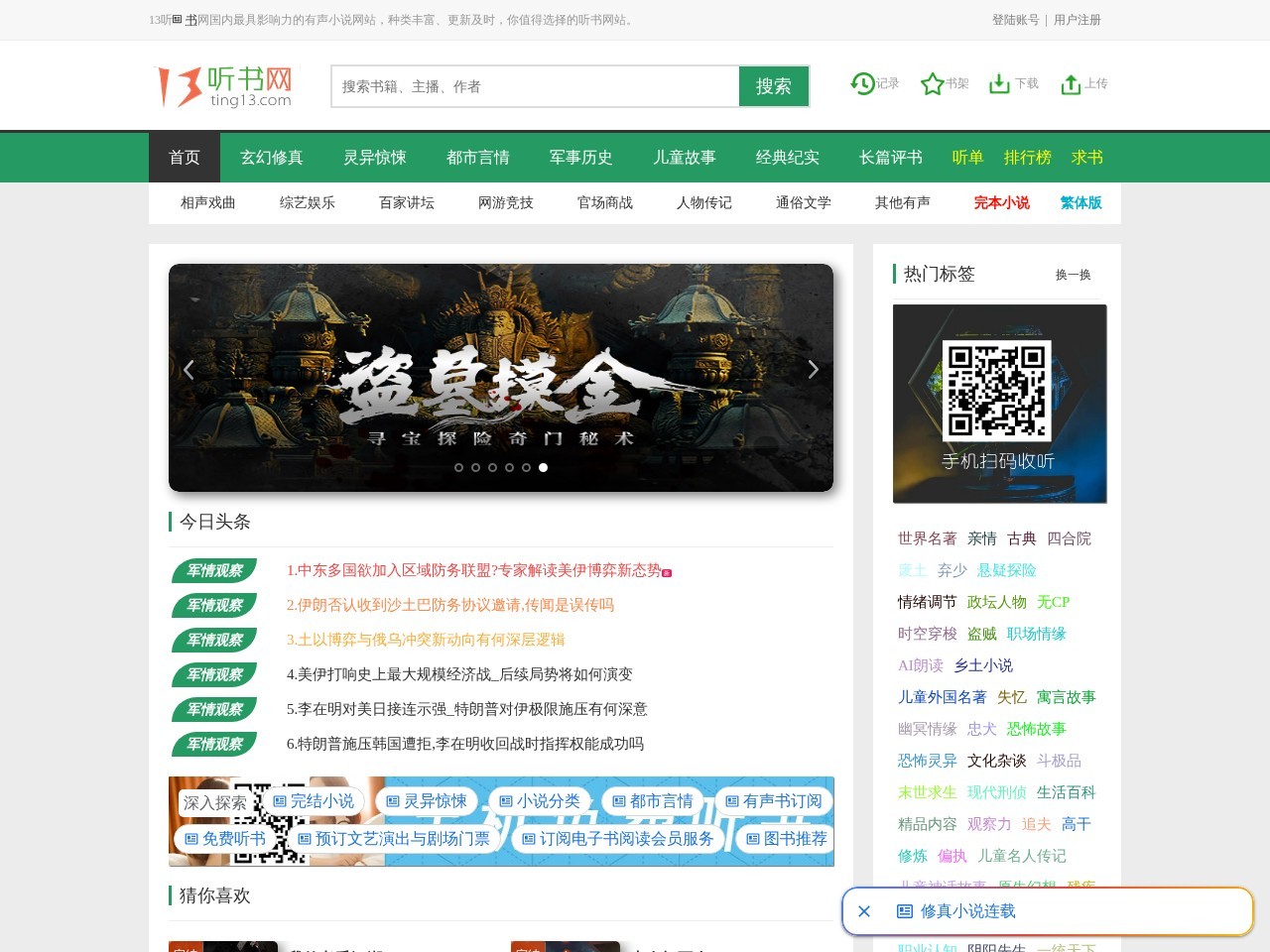Screen dimensions: 1270x952
Task: Select the first carousel dot indicator
Action: tap(458, 467)
